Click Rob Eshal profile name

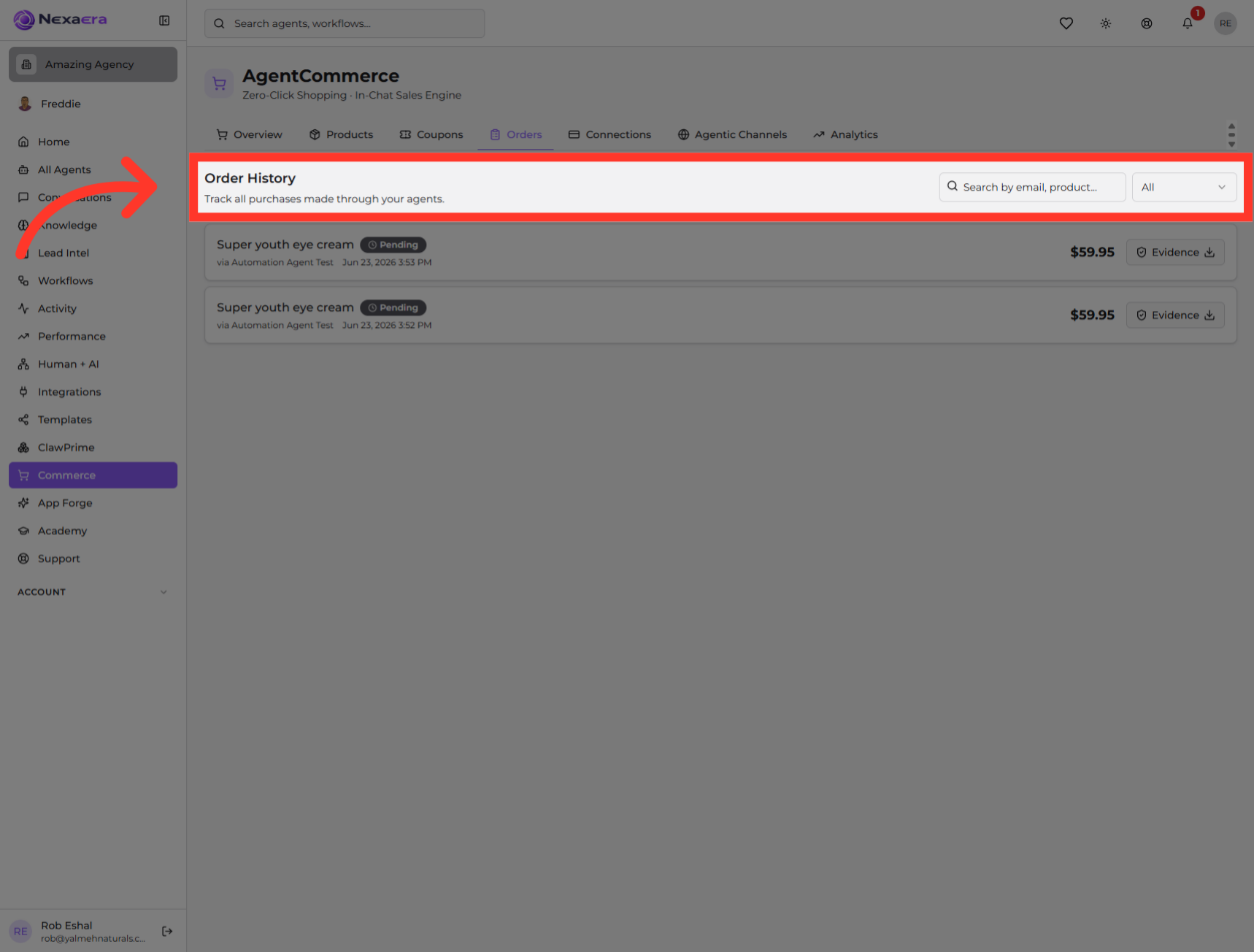click(66, 925)
